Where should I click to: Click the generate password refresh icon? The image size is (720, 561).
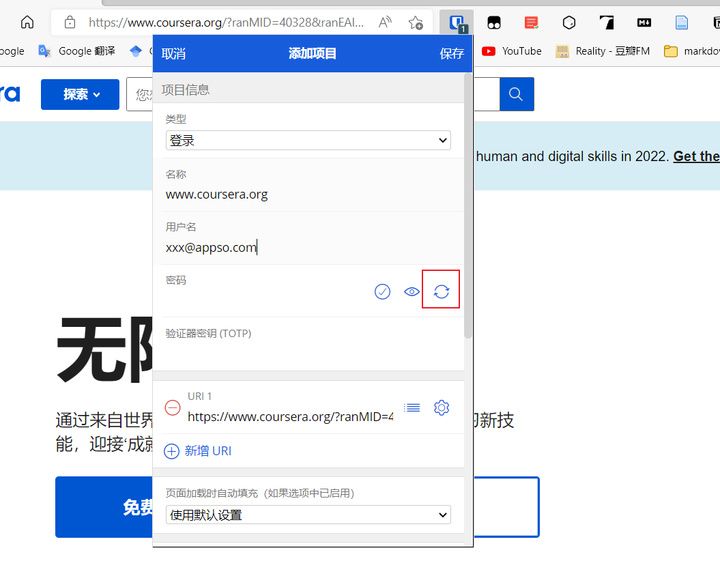coord(441,291)
